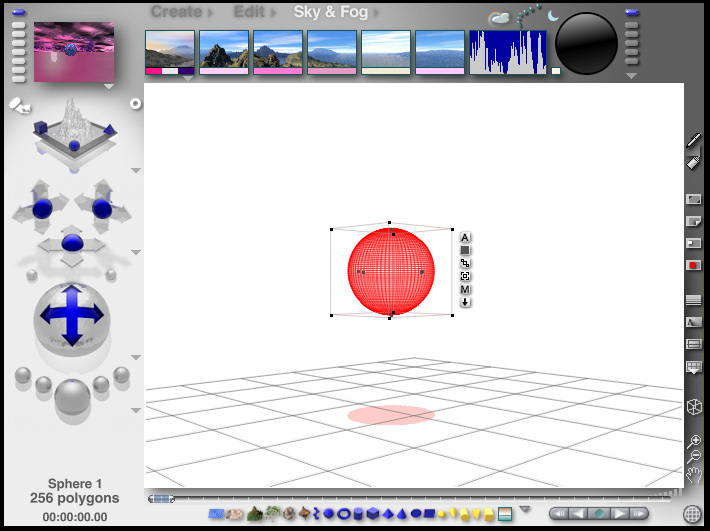
Task: Click the timeline scrubber handle
Action: coord(161,499)
